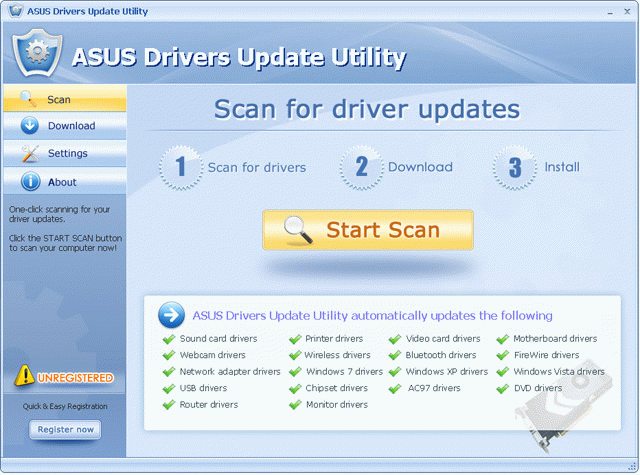Click the blue right-arrow circle icon
Image resolution: width=640 pixels, height=475 pixels.
pyautogui.click(x=171, y=315)
